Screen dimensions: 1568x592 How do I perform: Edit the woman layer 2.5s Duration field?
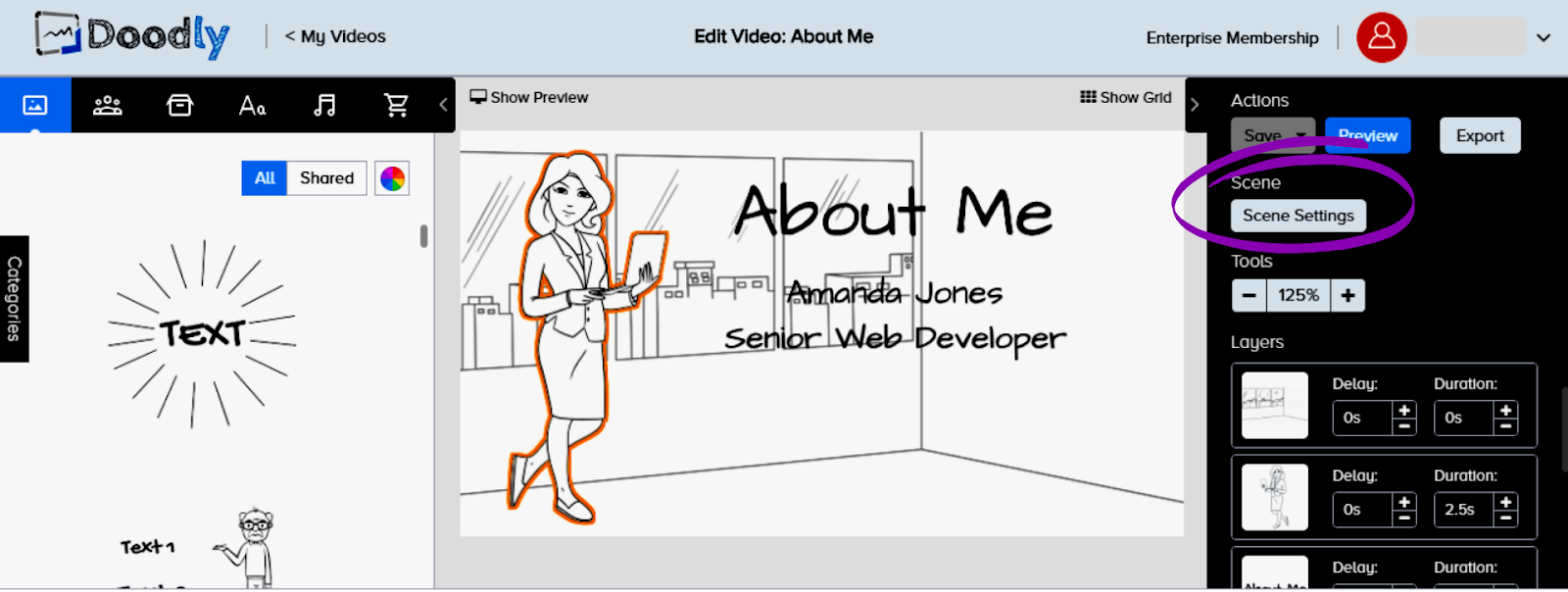click(x=1464, y=510)
